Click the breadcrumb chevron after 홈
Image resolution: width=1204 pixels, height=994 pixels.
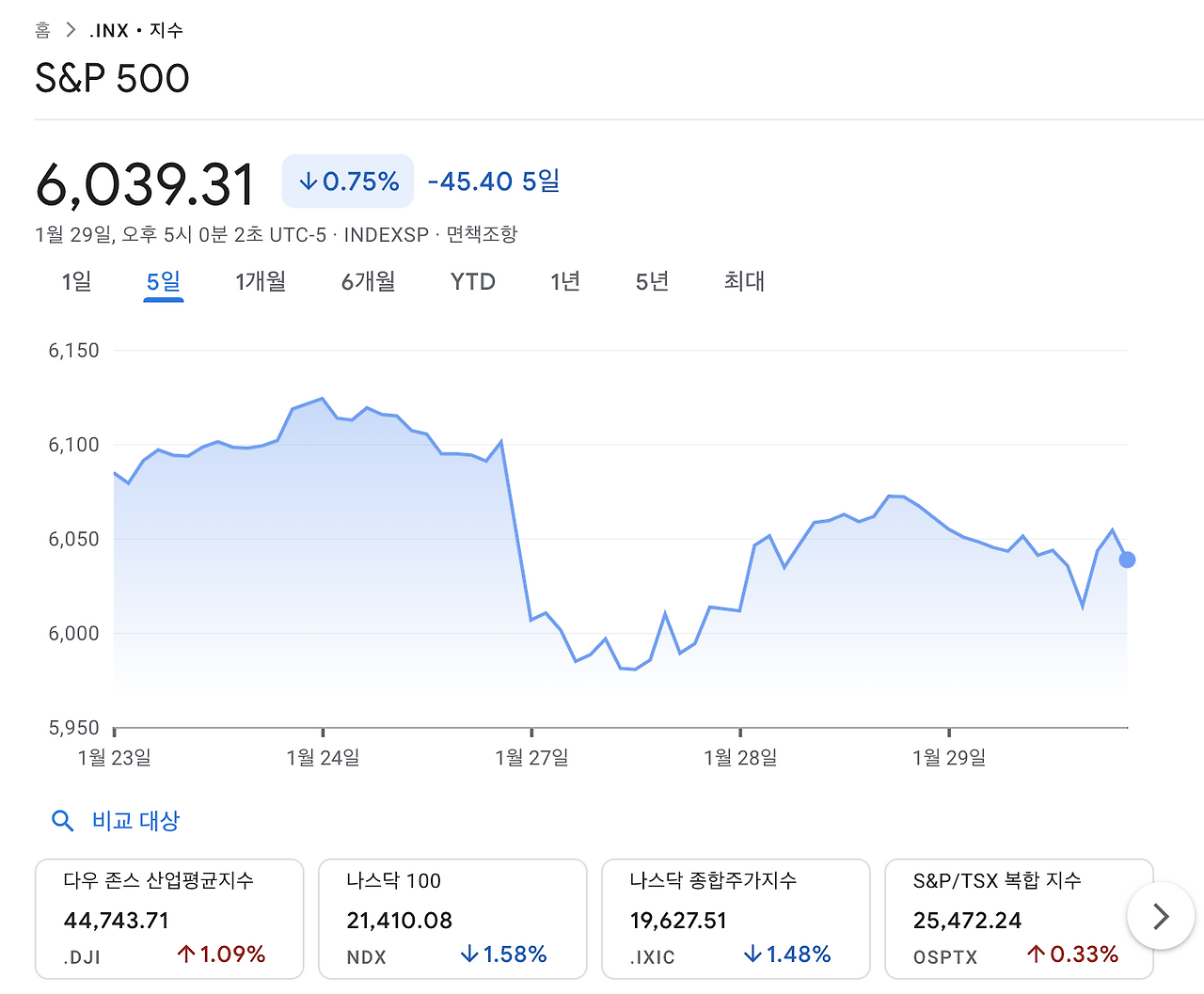tap(71, 30)
